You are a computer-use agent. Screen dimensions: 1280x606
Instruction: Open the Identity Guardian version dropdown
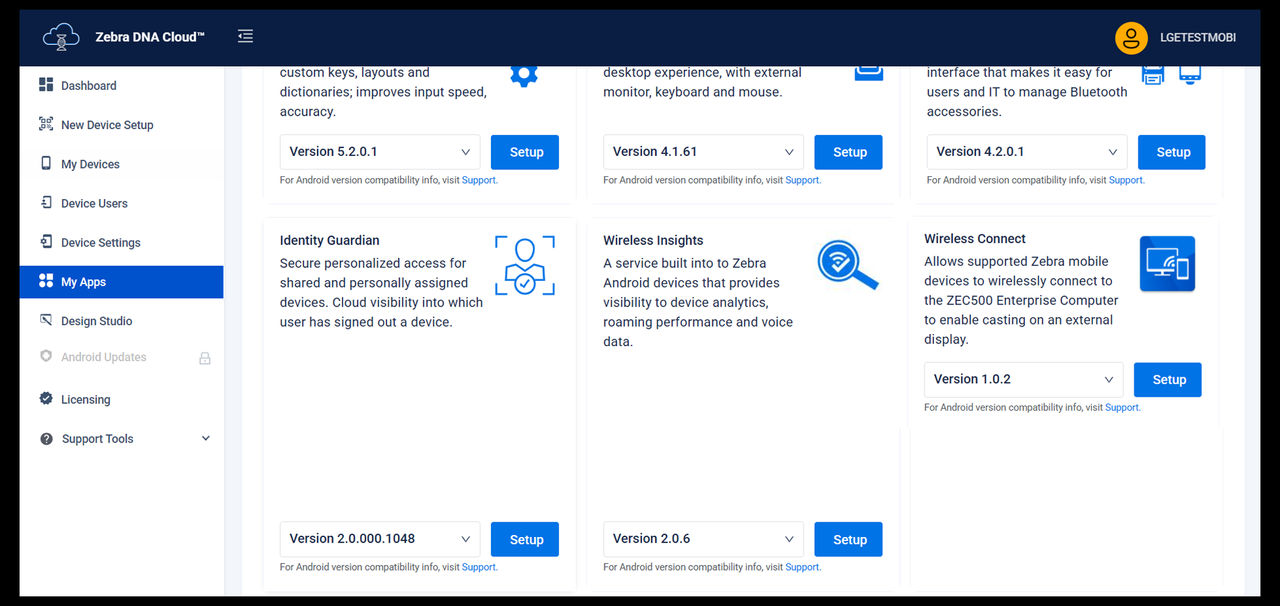coord(379,538)
